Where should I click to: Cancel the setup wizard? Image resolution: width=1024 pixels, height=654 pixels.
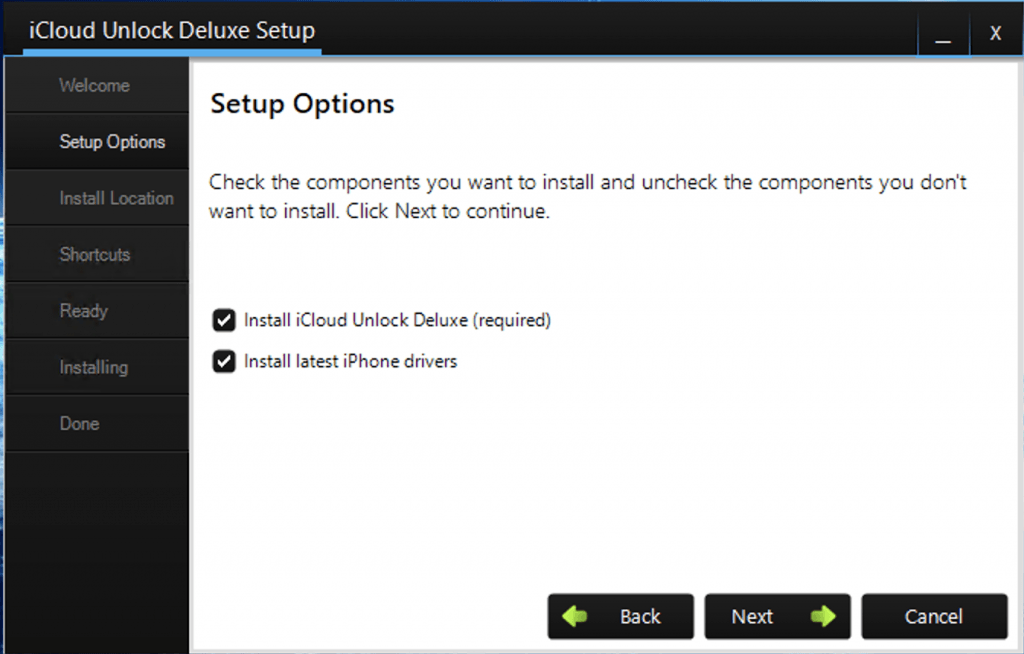(934, 616)
